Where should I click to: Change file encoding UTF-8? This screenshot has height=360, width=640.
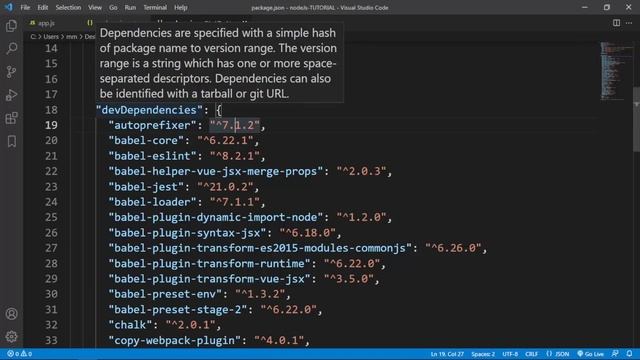[x=510, y=354]
